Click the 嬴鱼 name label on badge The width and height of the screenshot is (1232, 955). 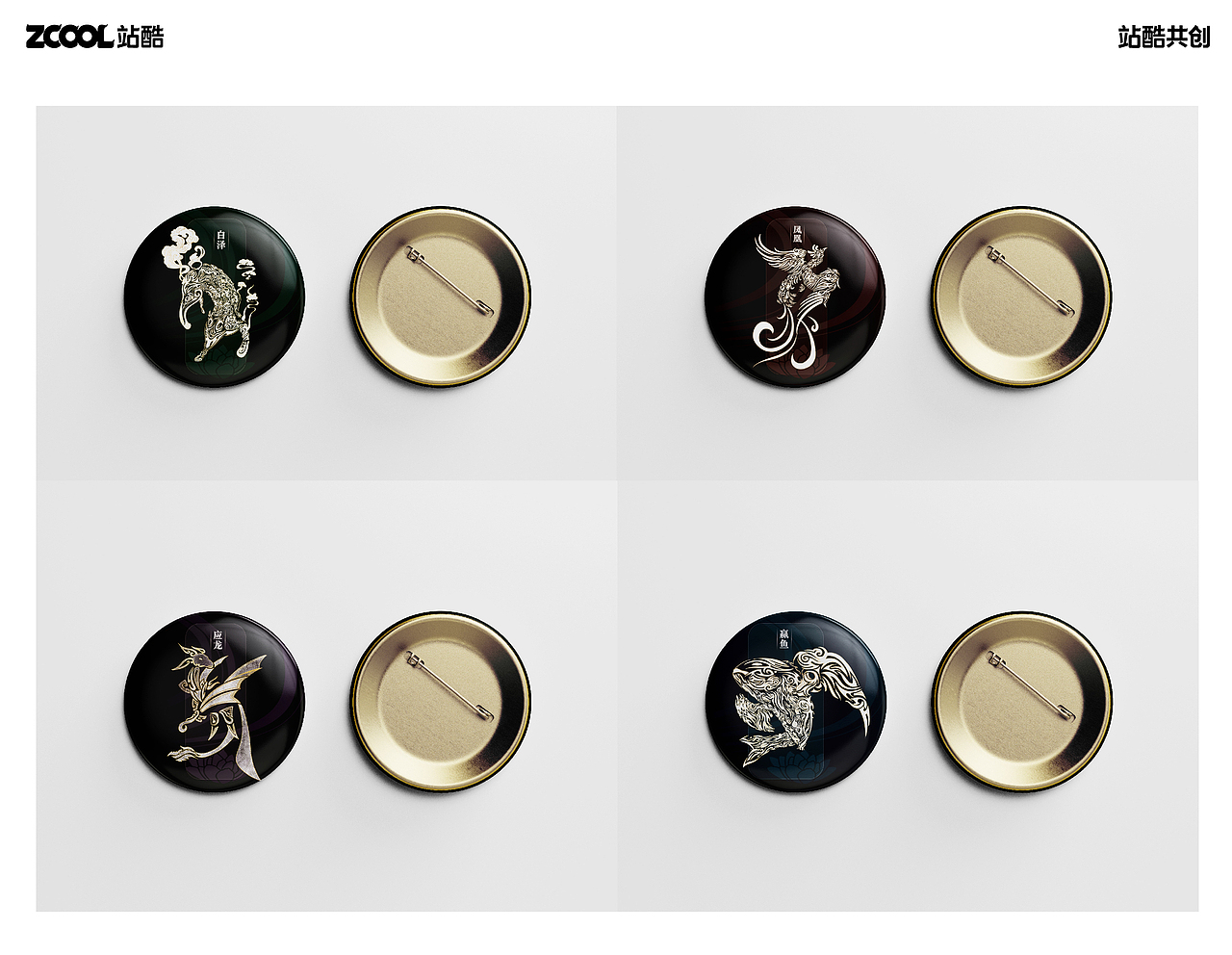(x=783, y=639)
